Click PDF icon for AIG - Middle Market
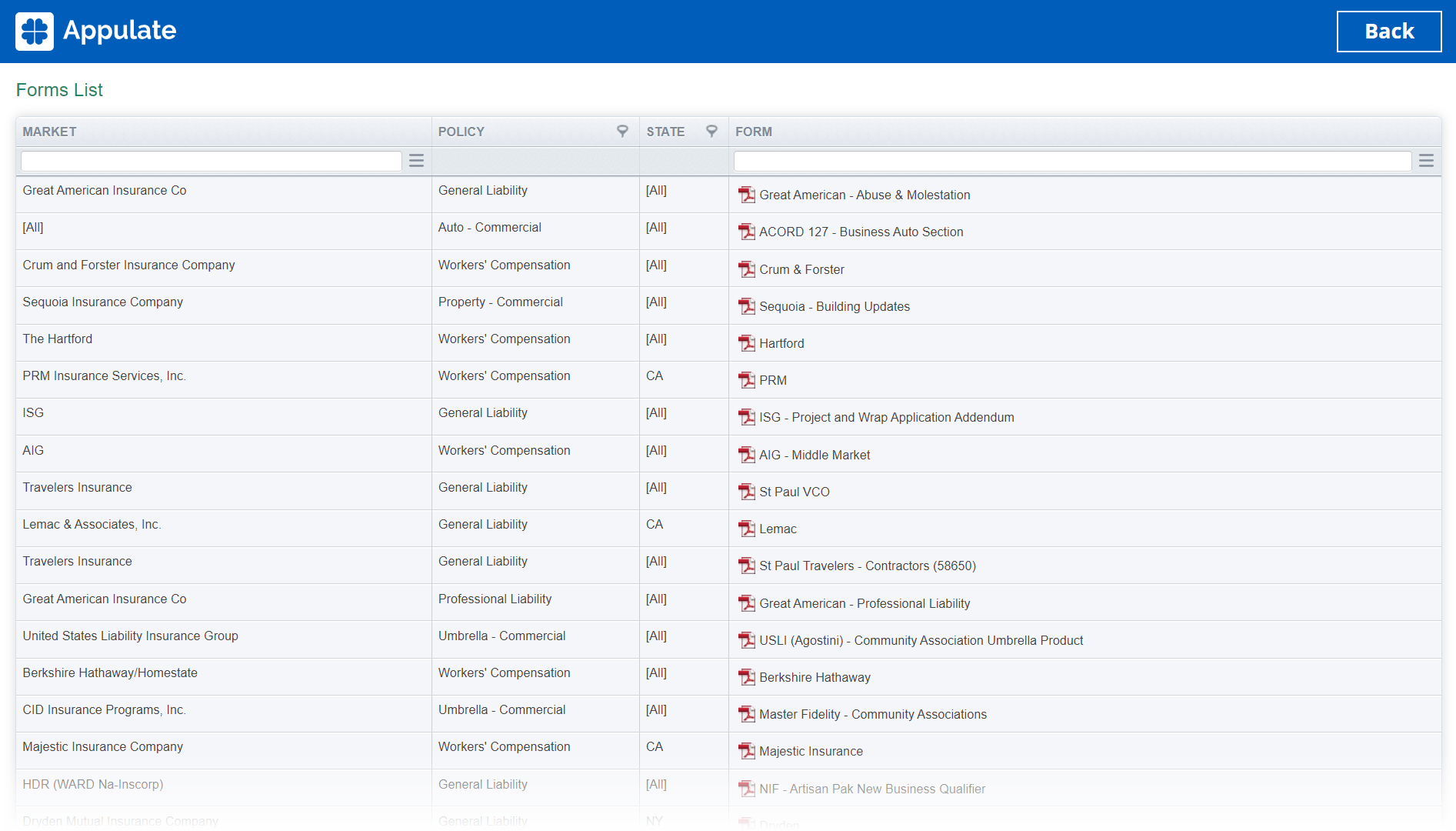The image size is (1456, 831). pos(746,455)
